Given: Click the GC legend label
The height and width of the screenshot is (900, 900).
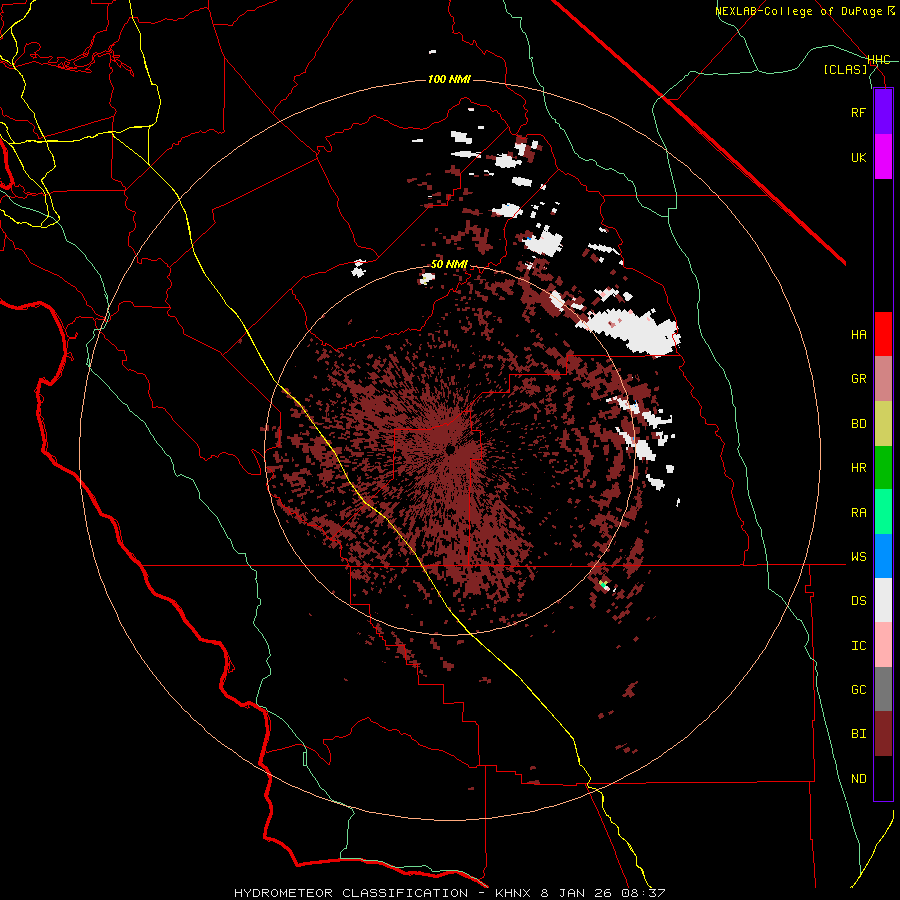Looking at the screenshot, I should pyautogui.click(x=858, y=690).
